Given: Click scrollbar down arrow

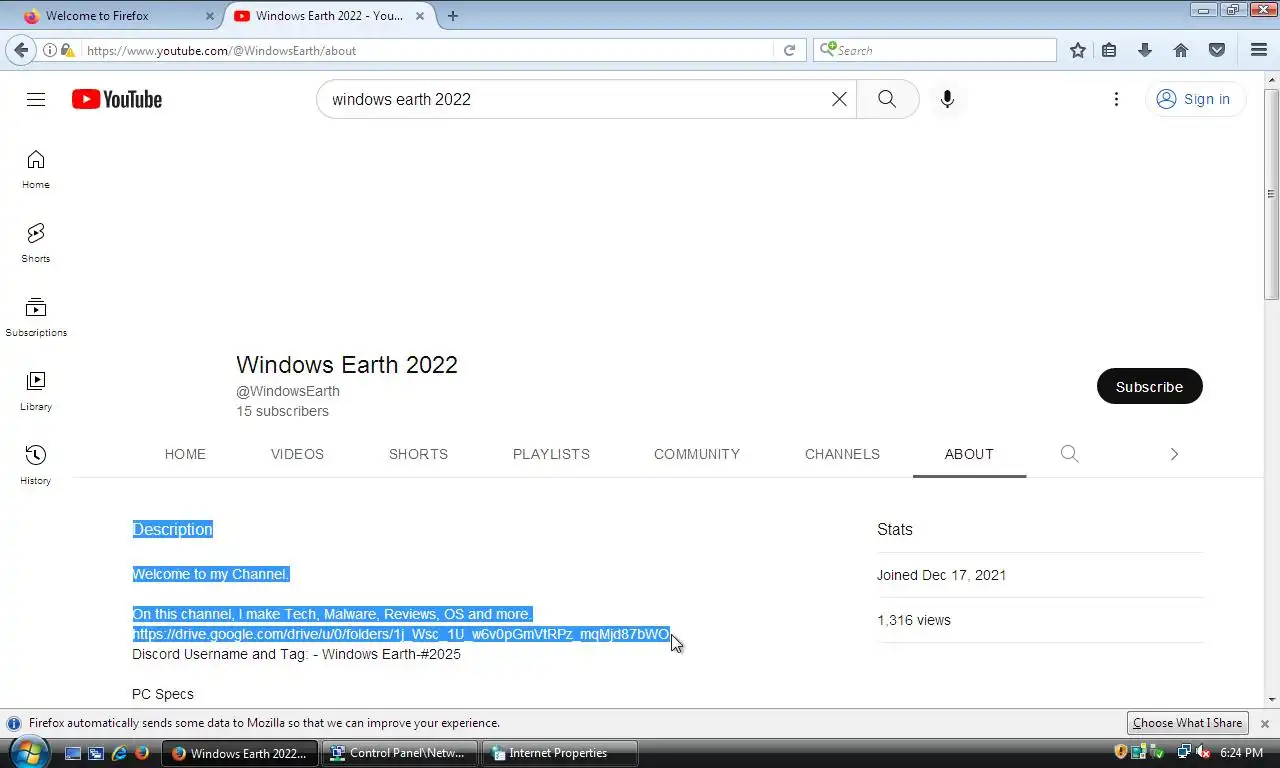Looking at the screenshot, I should (1271, 700).
